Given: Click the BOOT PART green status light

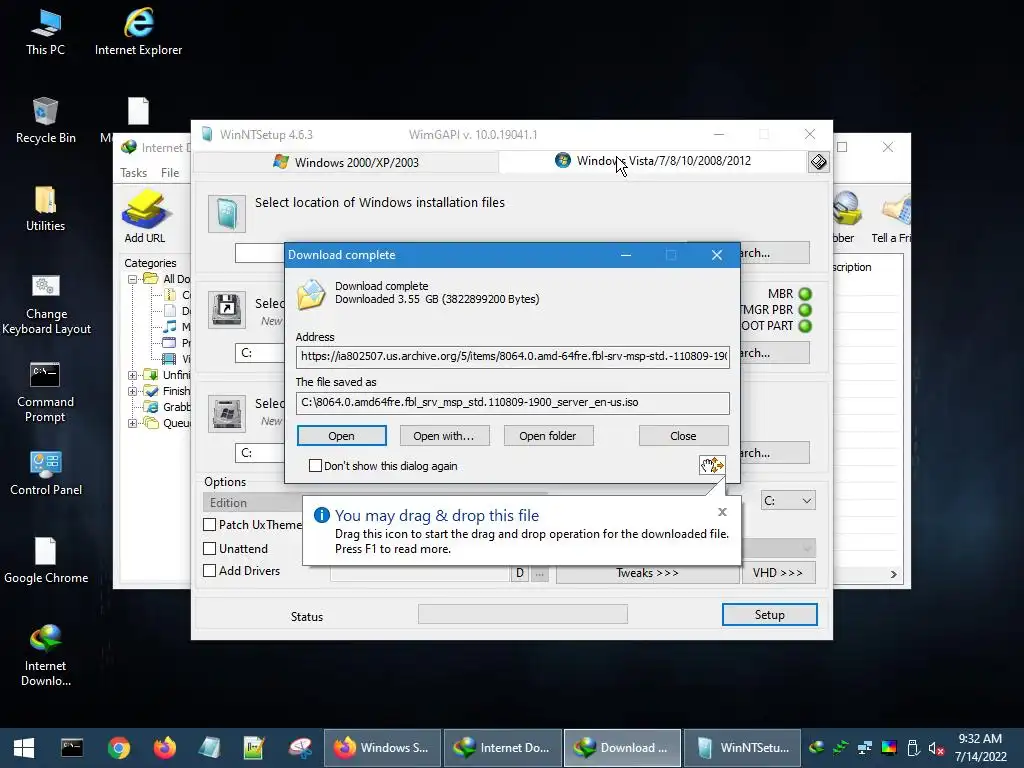Looking at the screenshot, I should (x=805, y=326).
